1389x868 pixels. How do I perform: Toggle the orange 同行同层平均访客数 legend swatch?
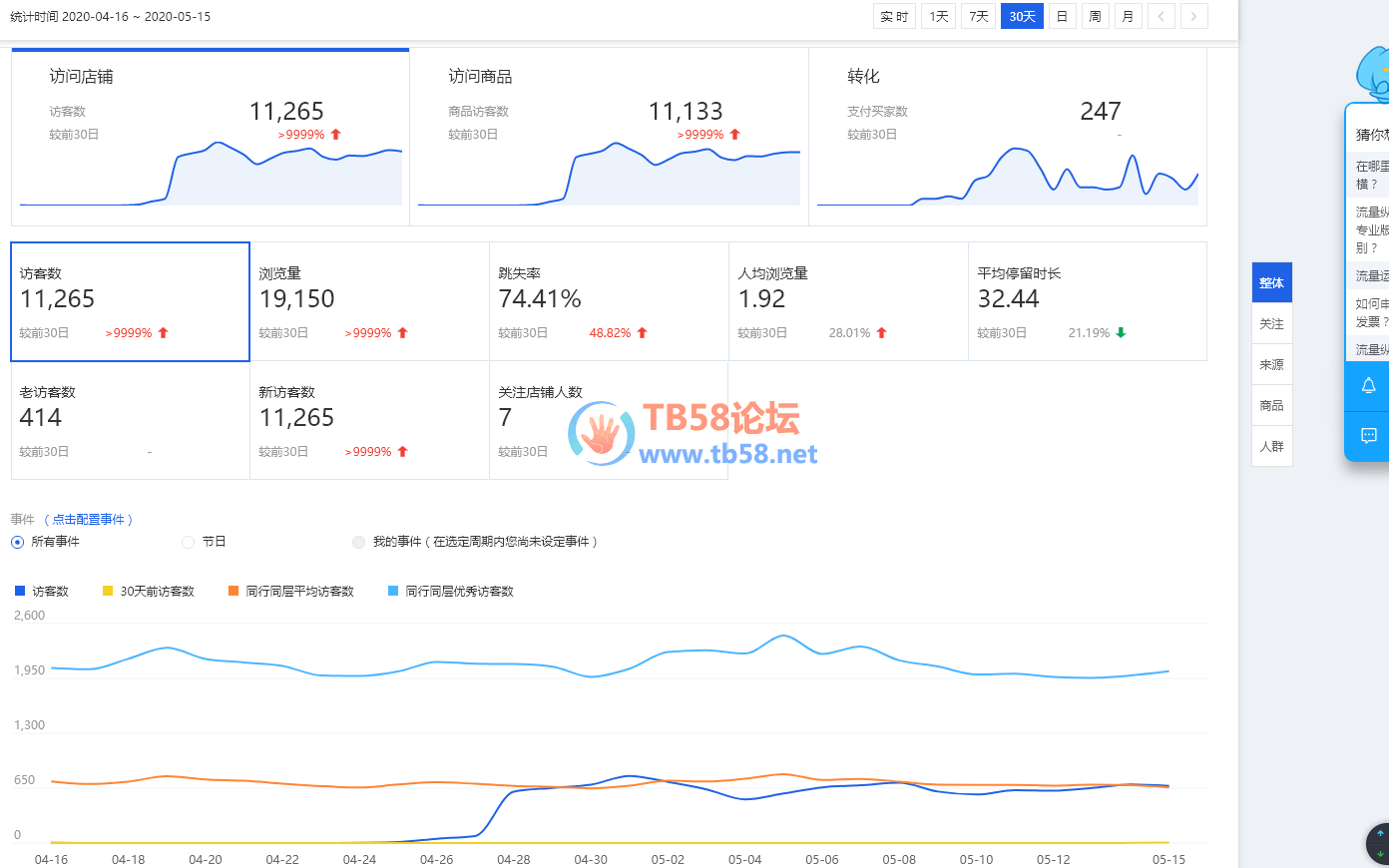(x=233, y=592)
